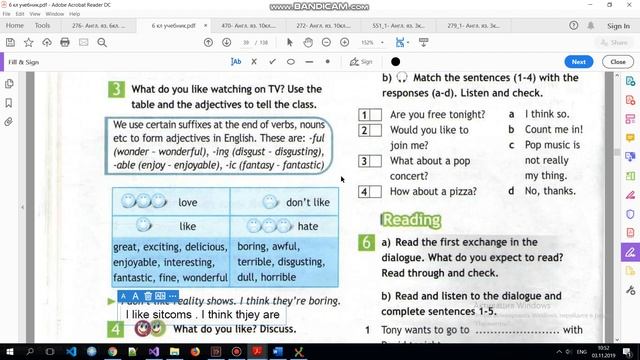Open Windows Start menu

[9, 351]
